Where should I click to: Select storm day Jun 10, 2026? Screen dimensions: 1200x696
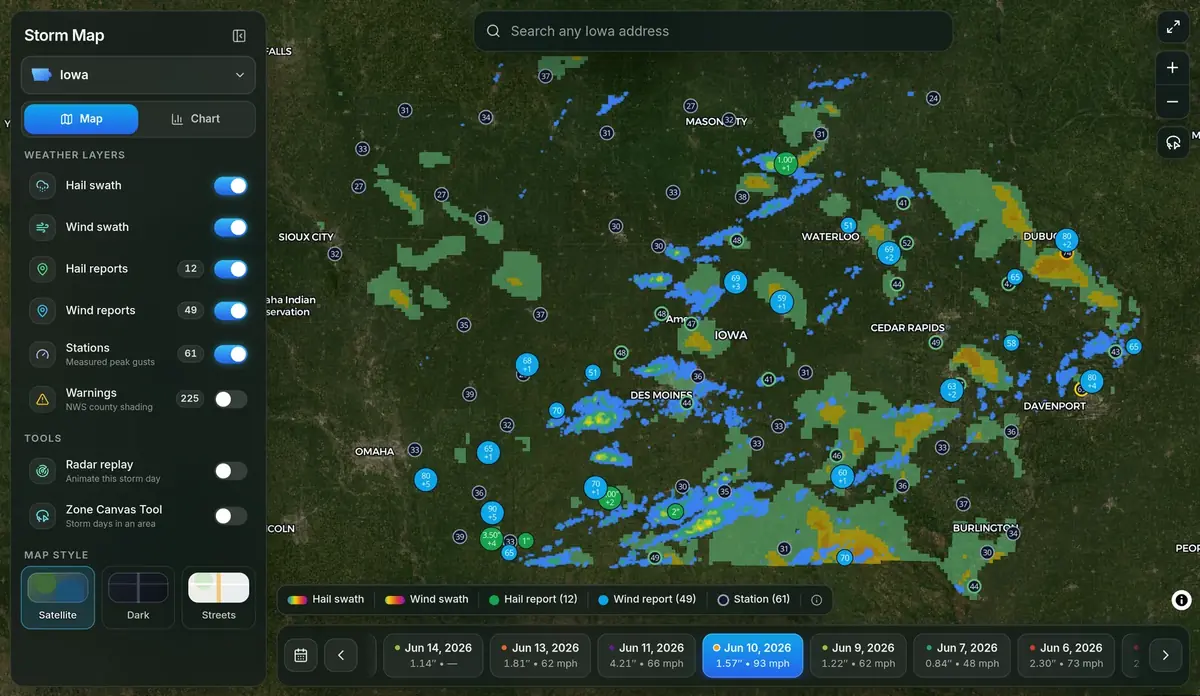click(x=752, y=655)
